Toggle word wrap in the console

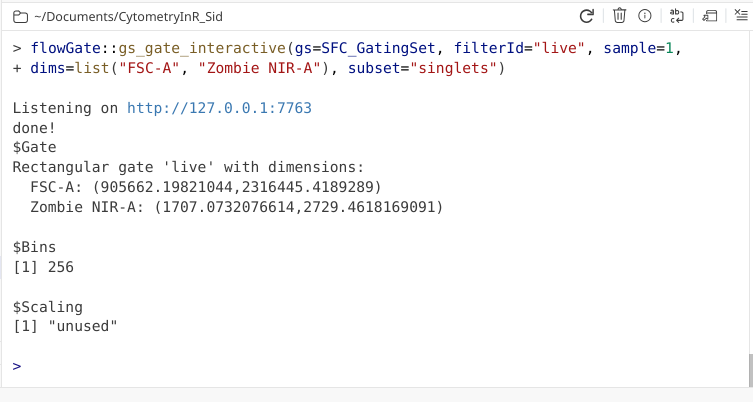point(677,16)
